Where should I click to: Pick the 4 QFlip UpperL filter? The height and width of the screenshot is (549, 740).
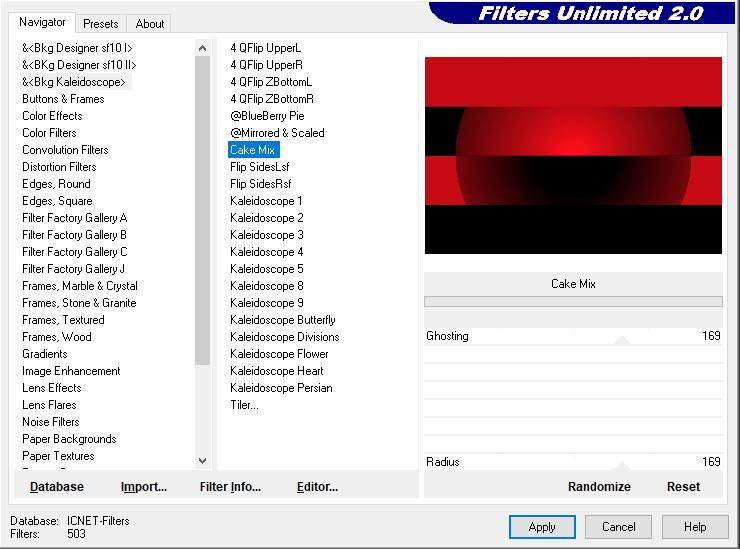266,48
